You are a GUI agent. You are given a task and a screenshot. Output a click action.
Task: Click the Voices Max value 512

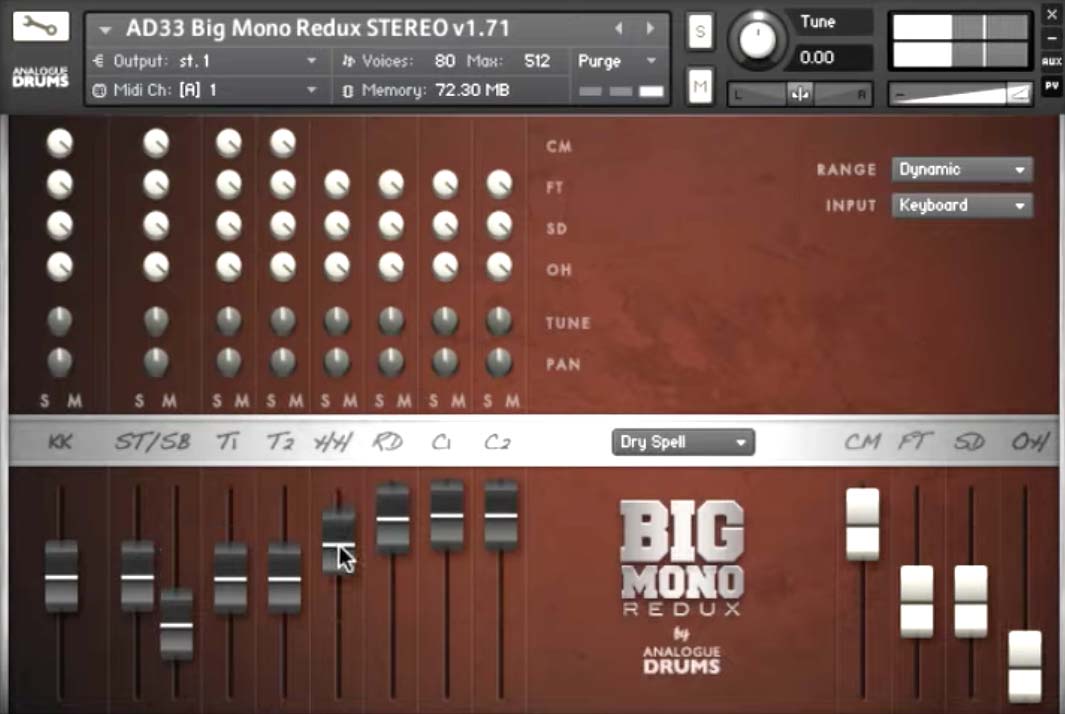[x=537, y=61]
